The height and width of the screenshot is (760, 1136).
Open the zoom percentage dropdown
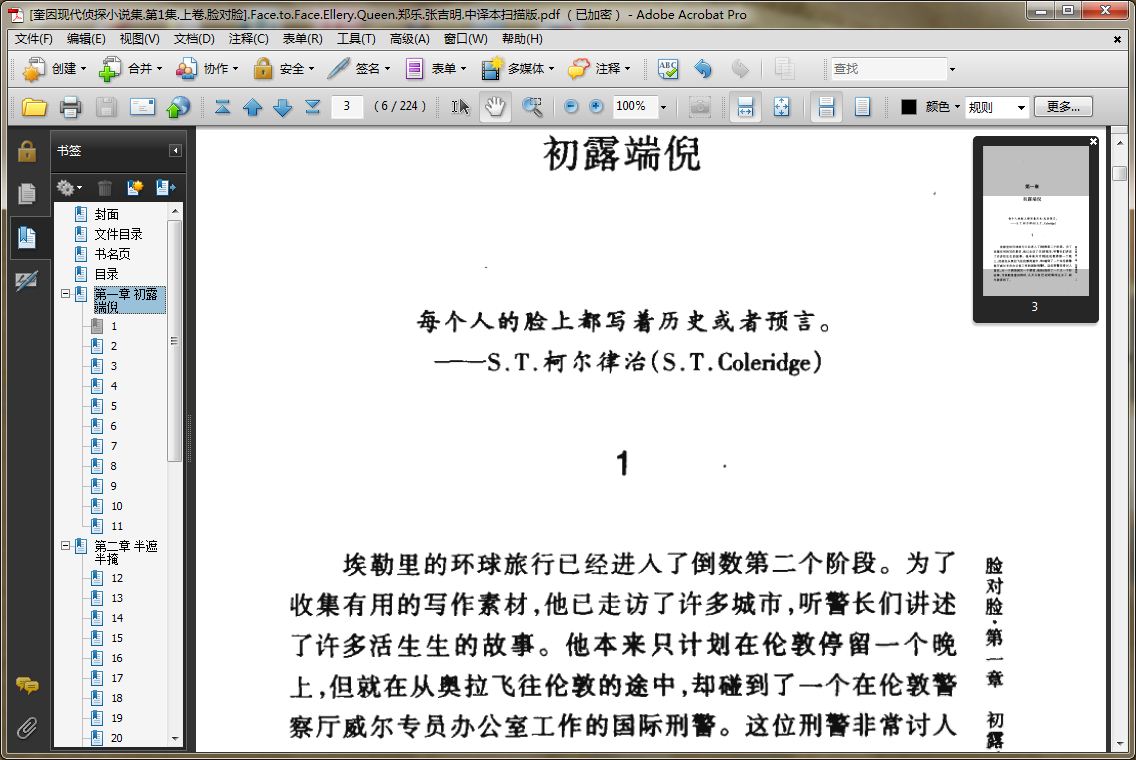point(663,107)
